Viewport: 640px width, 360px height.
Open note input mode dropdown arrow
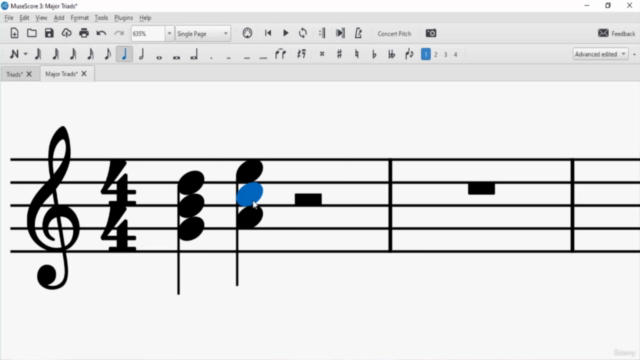25,54
